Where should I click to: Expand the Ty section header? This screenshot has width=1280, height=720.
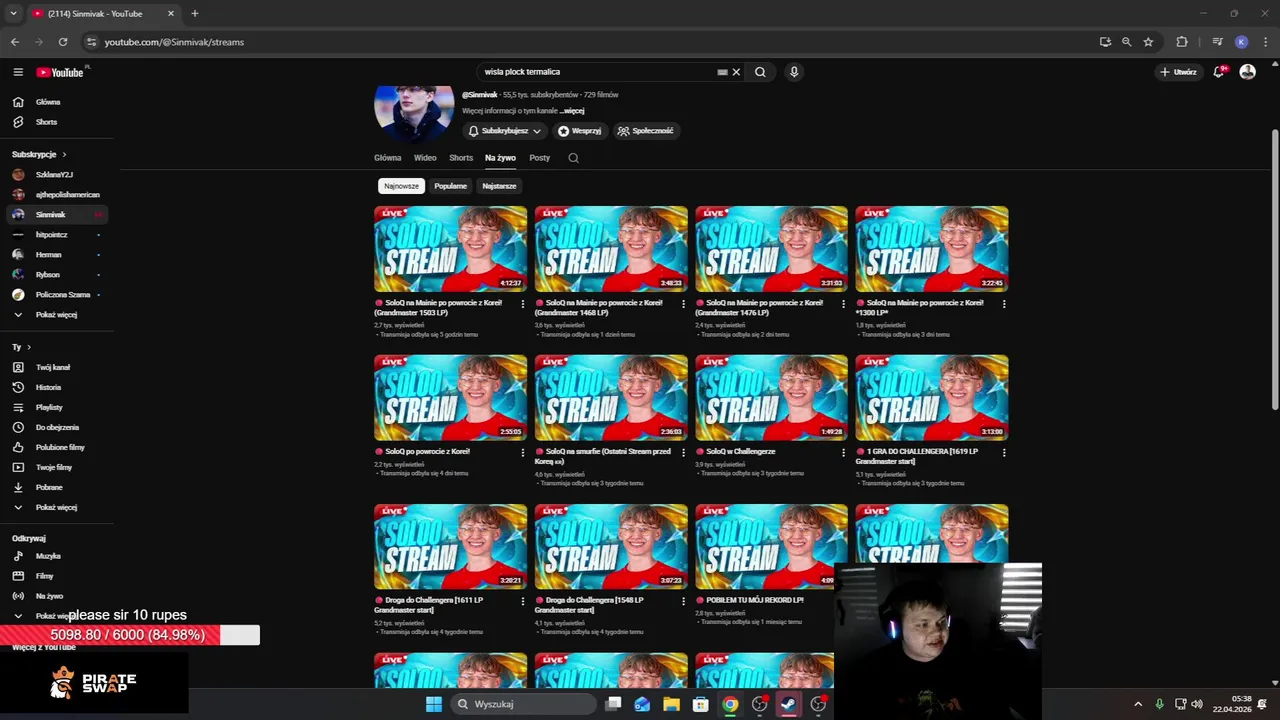click(22, 347)
